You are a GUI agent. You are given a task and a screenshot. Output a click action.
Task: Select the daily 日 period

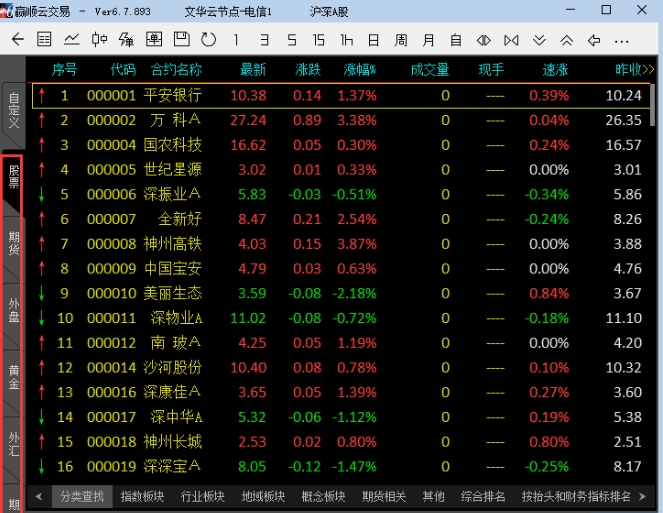[373, 40]
